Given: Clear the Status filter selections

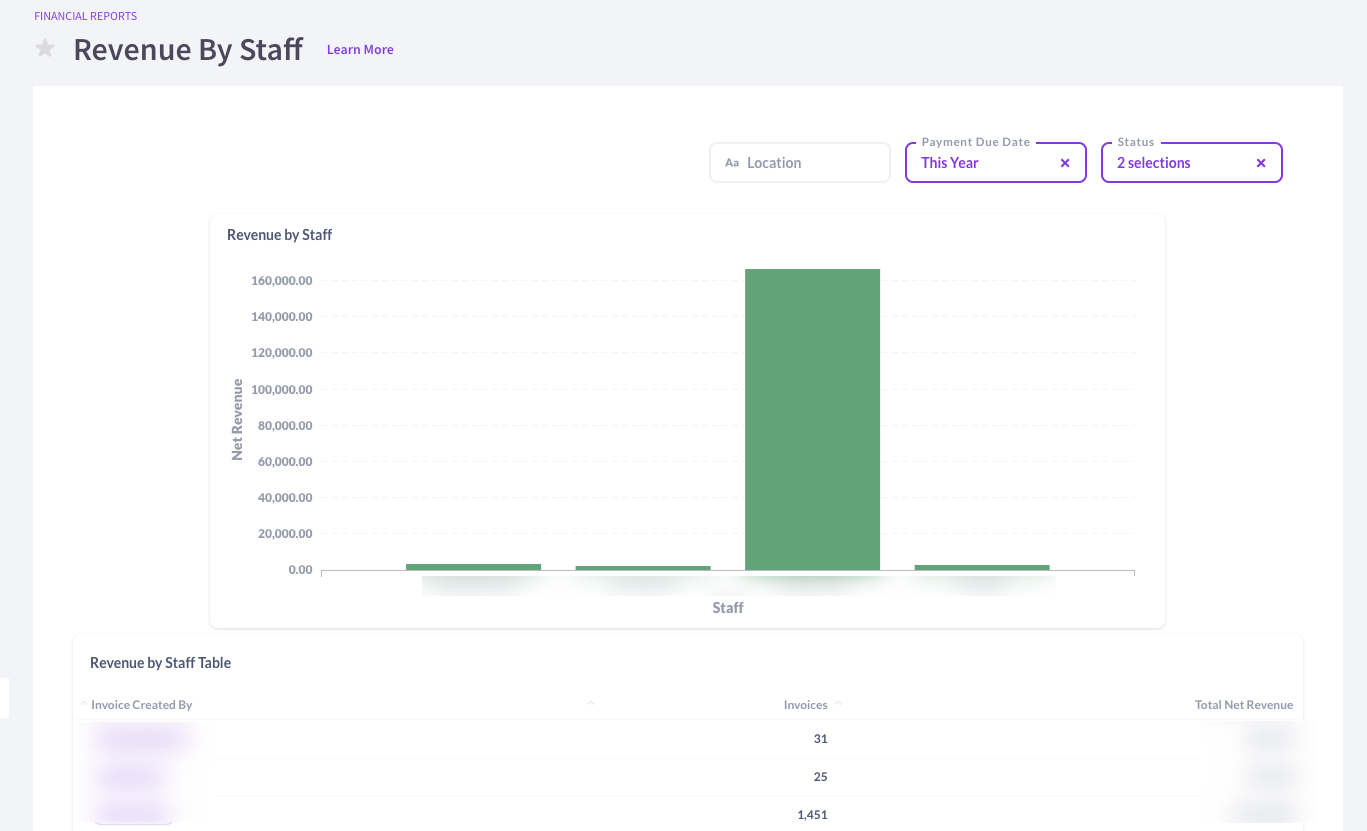Looking at the screenshot, I should click(x=1261, y=163).
